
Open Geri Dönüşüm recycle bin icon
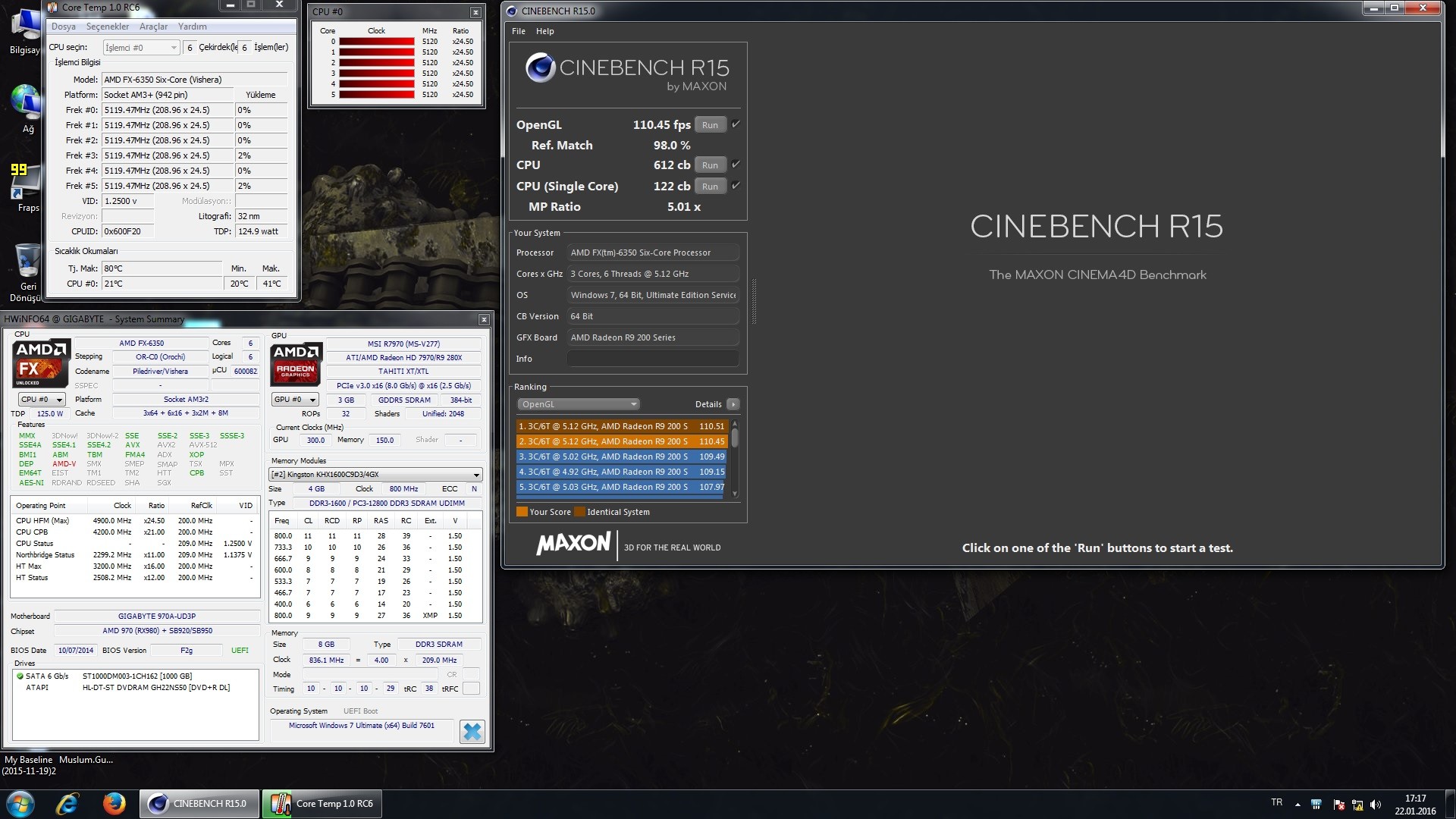[27, 272]
